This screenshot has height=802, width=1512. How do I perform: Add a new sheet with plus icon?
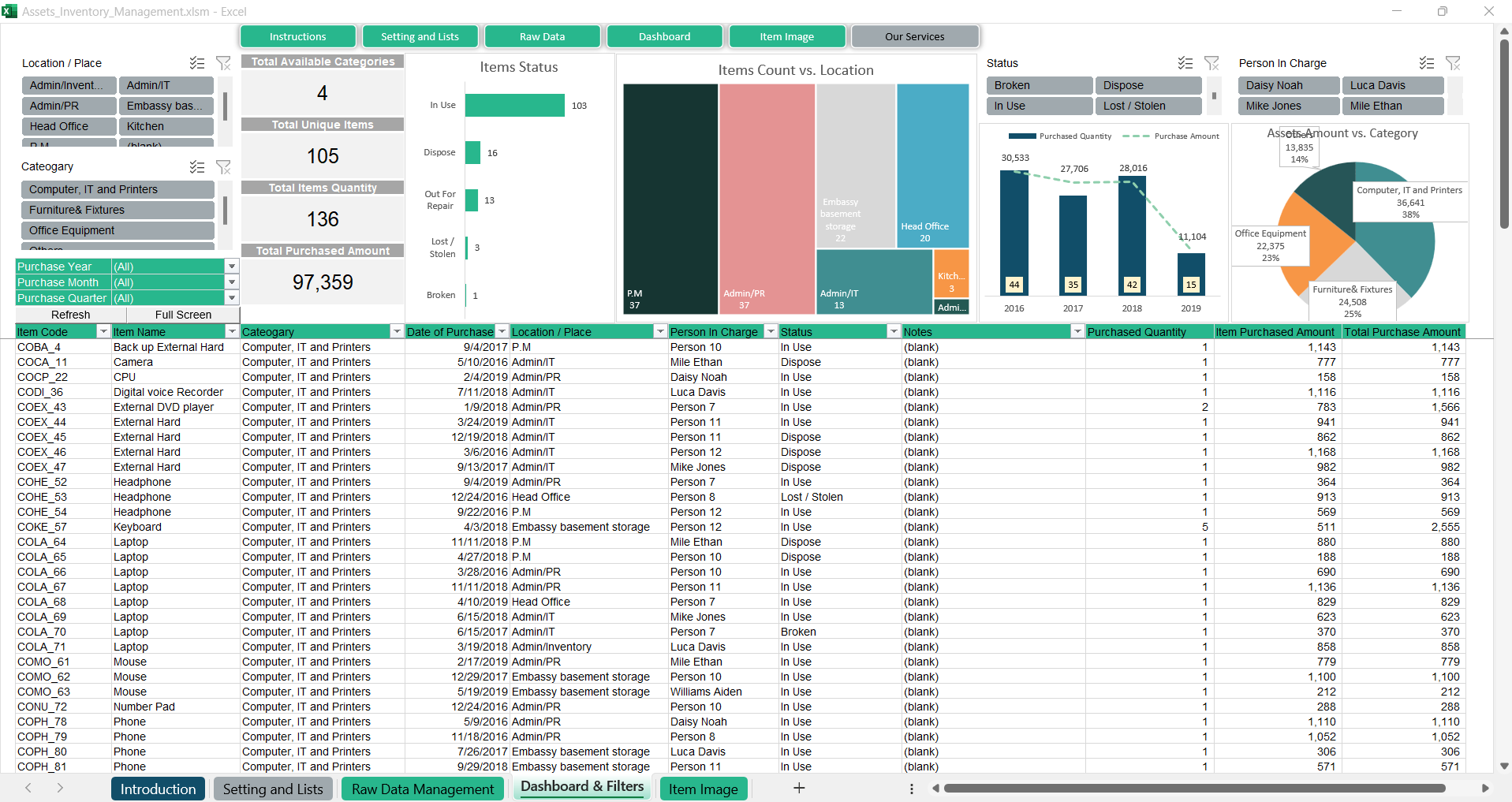[799, 788]
